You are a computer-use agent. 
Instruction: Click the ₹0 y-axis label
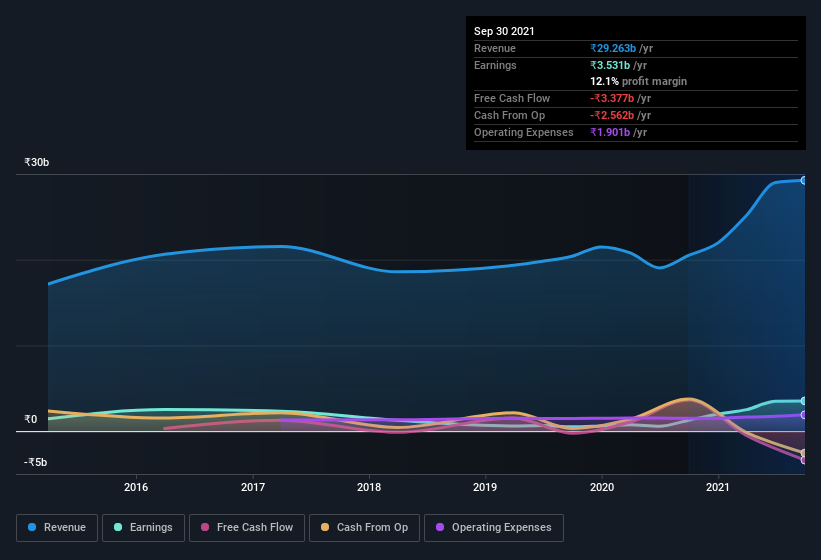click(x=31, y=419)
